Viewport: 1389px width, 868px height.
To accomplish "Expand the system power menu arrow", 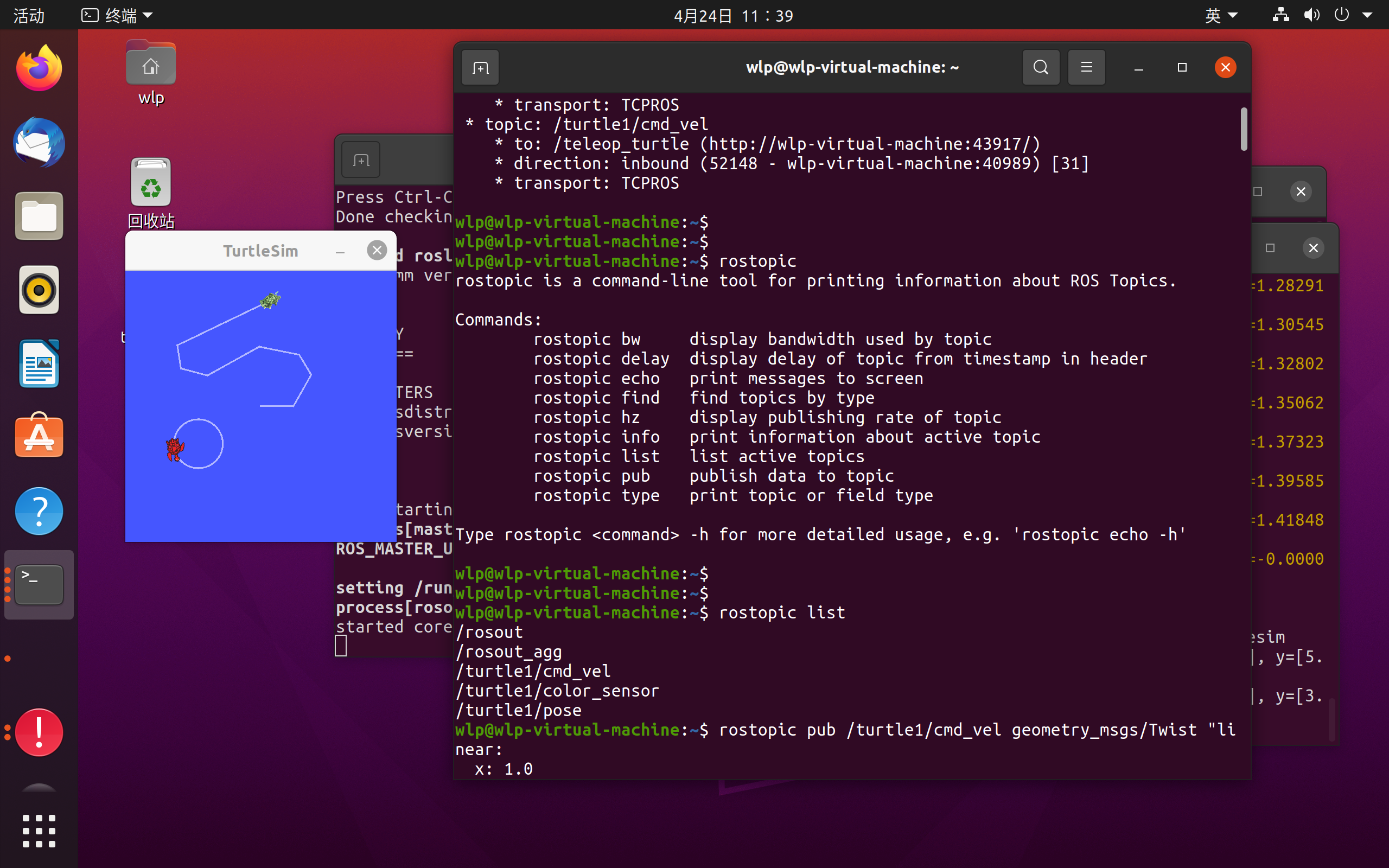I will 1367,16.
